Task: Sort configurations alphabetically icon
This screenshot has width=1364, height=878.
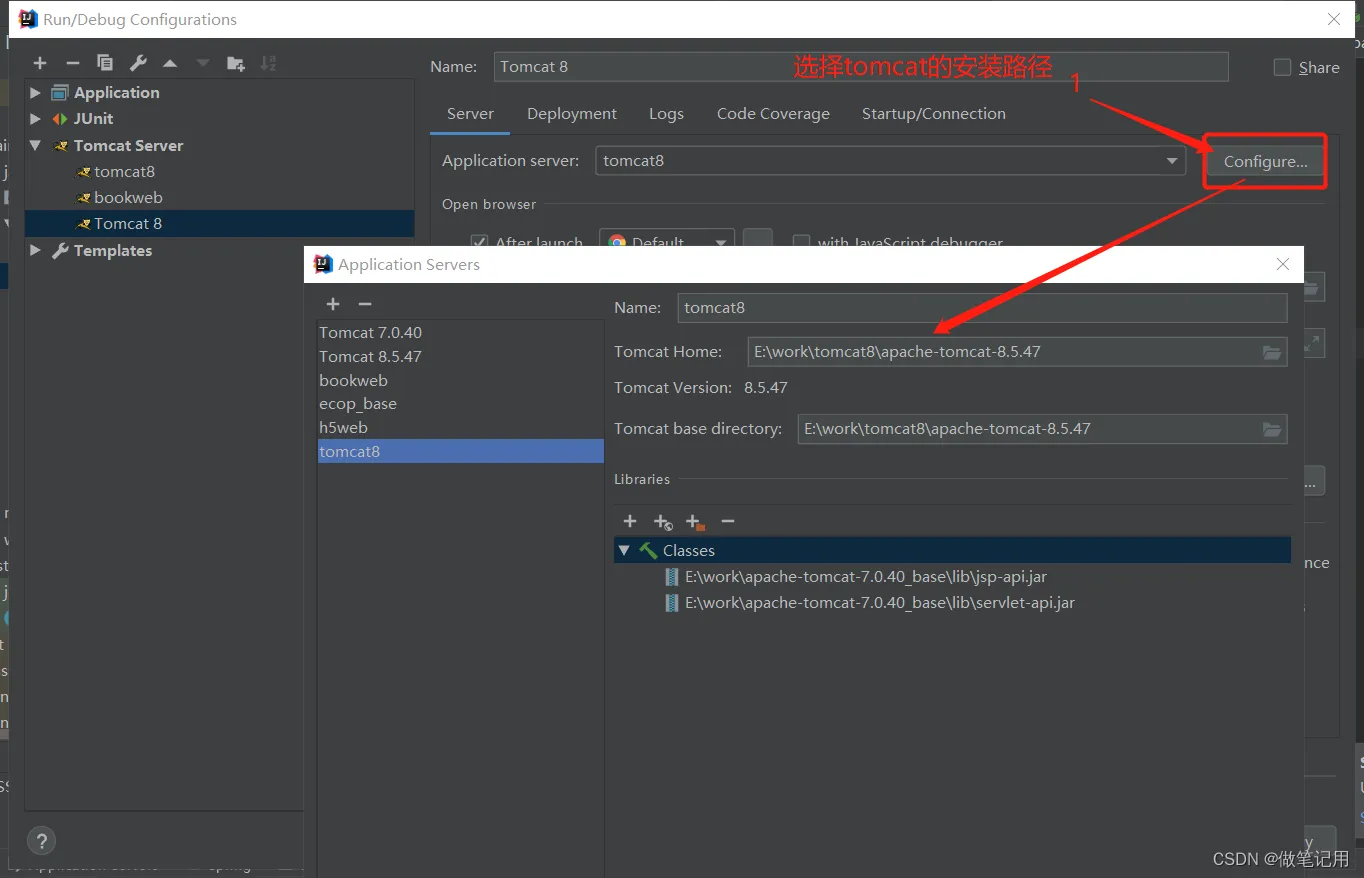Action: [268, 63]
